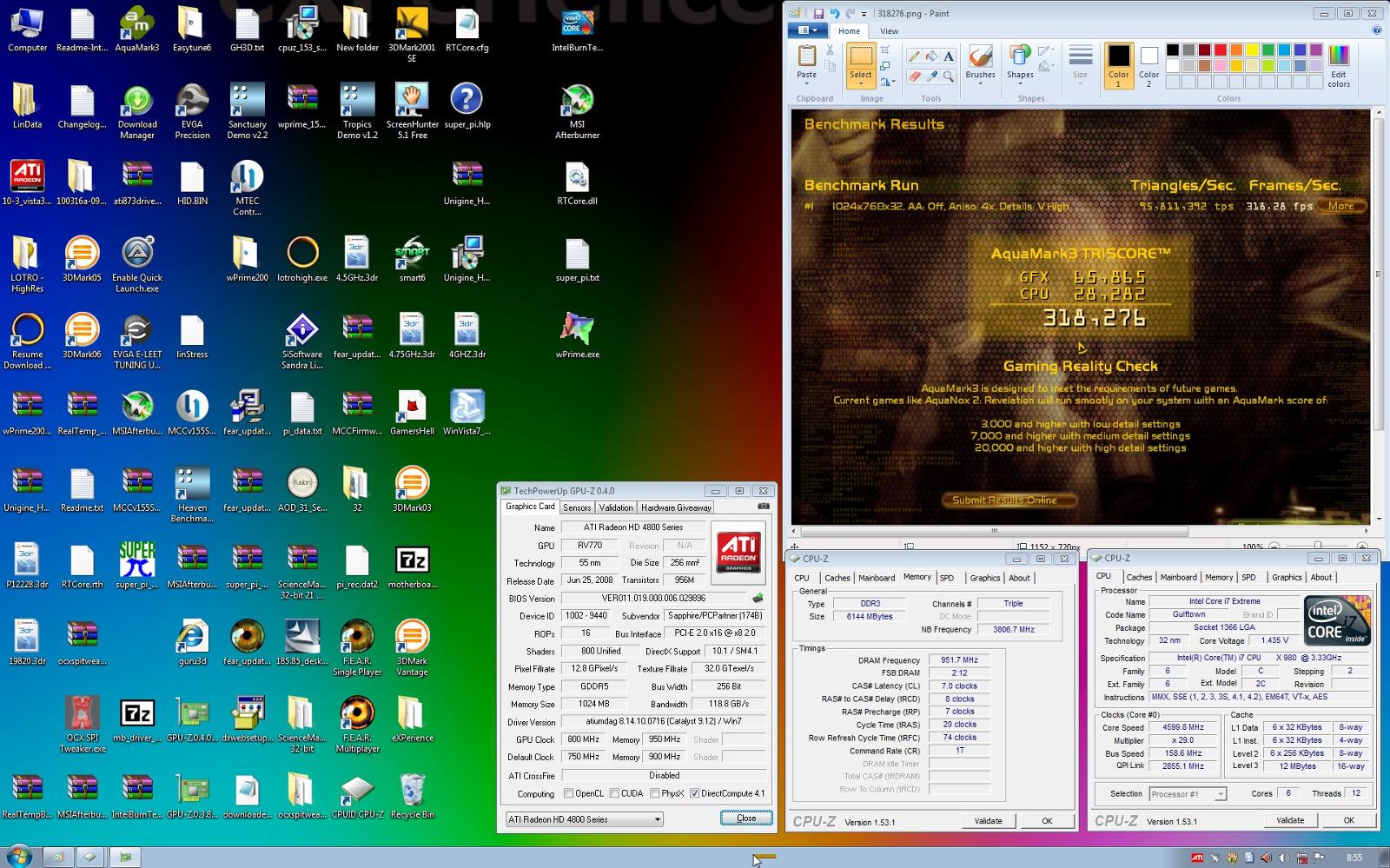Save the image via Paint quick access toolbar
This screenshot has width=1390, height=868.
[x=818, y=14]
